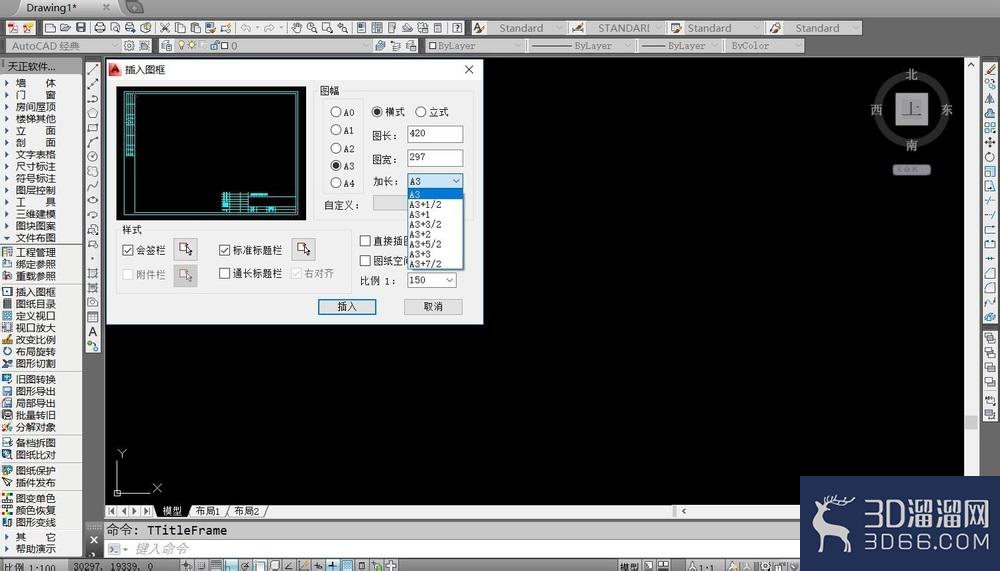The width and height of the screenshot is (1000, 571).
Task: Open the ByLayer layer color dropdown
Action: click(475, 46)
